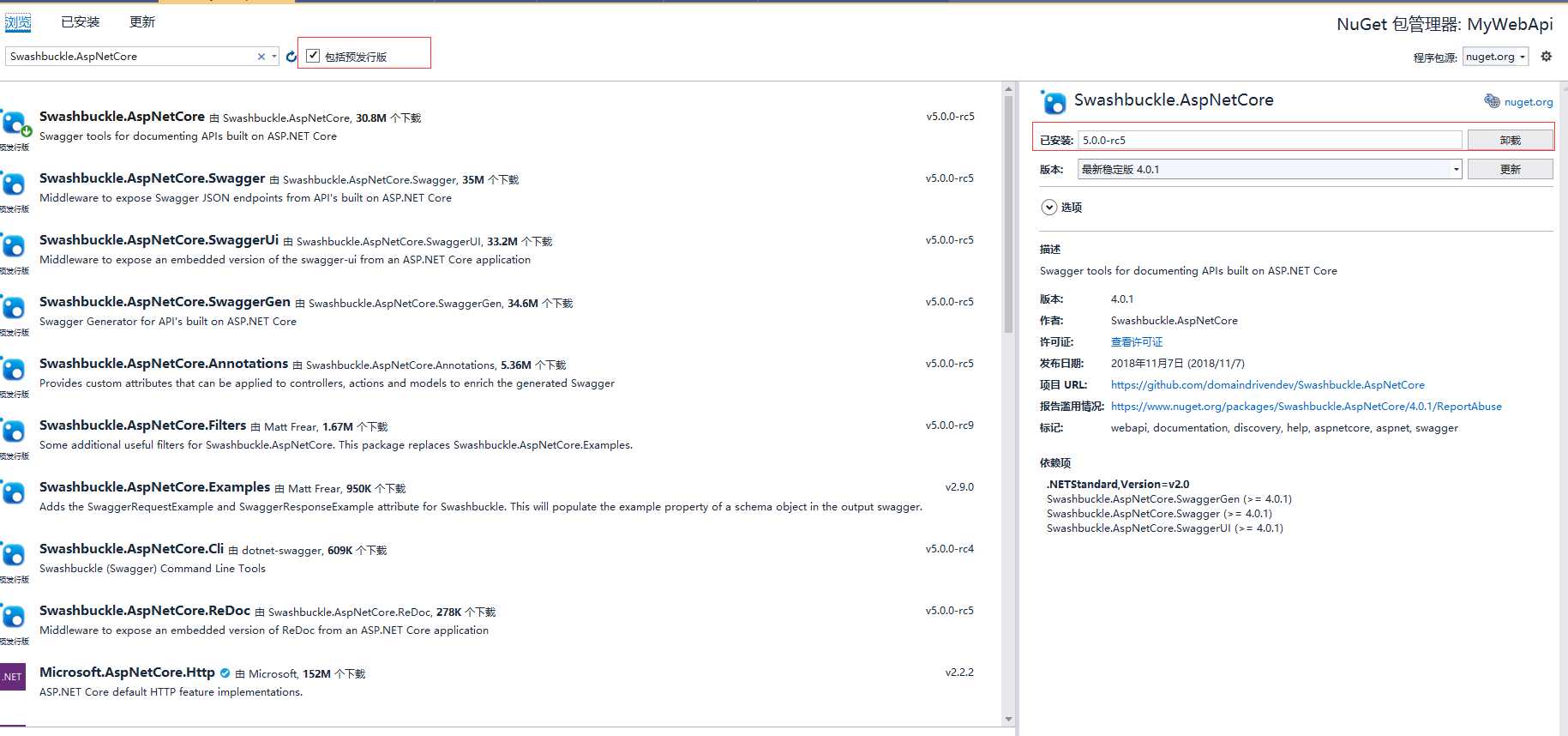Click the installed version 5.0.0-rc5 field
Screen dimensions: 1568x736
pyautogui.click(x=1270, y=140)
